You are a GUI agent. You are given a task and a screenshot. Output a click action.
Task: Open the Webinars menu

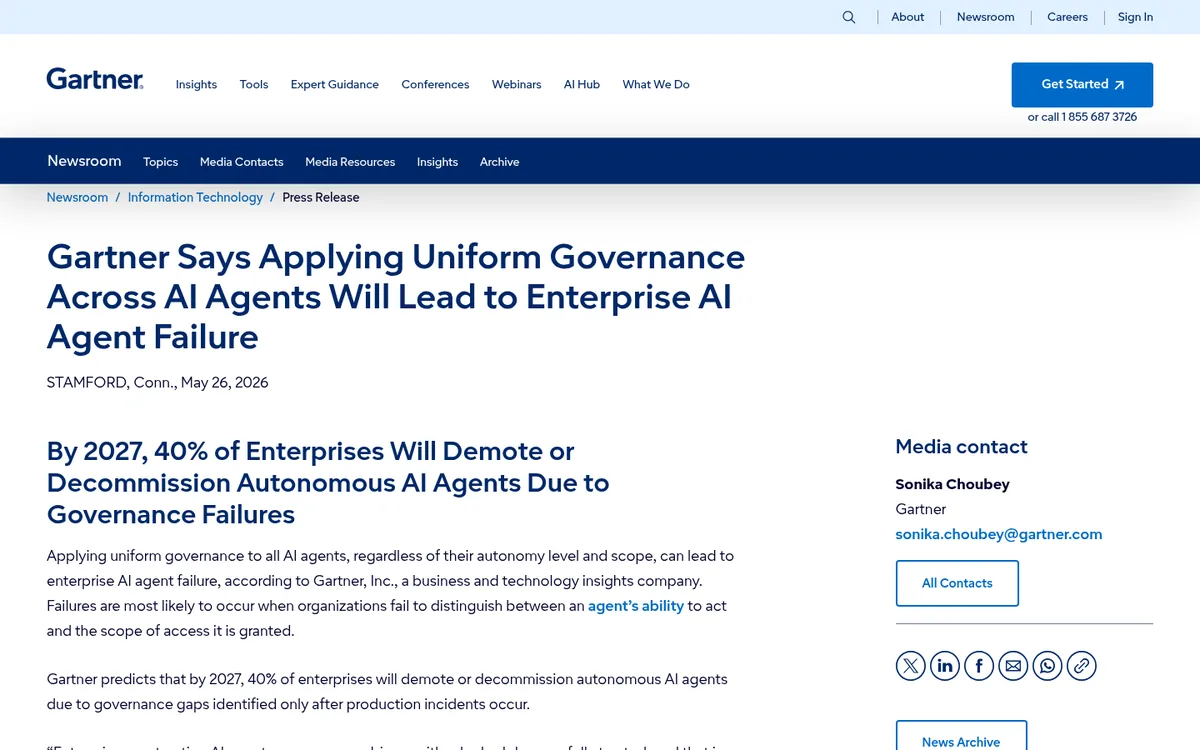(516, 85)
